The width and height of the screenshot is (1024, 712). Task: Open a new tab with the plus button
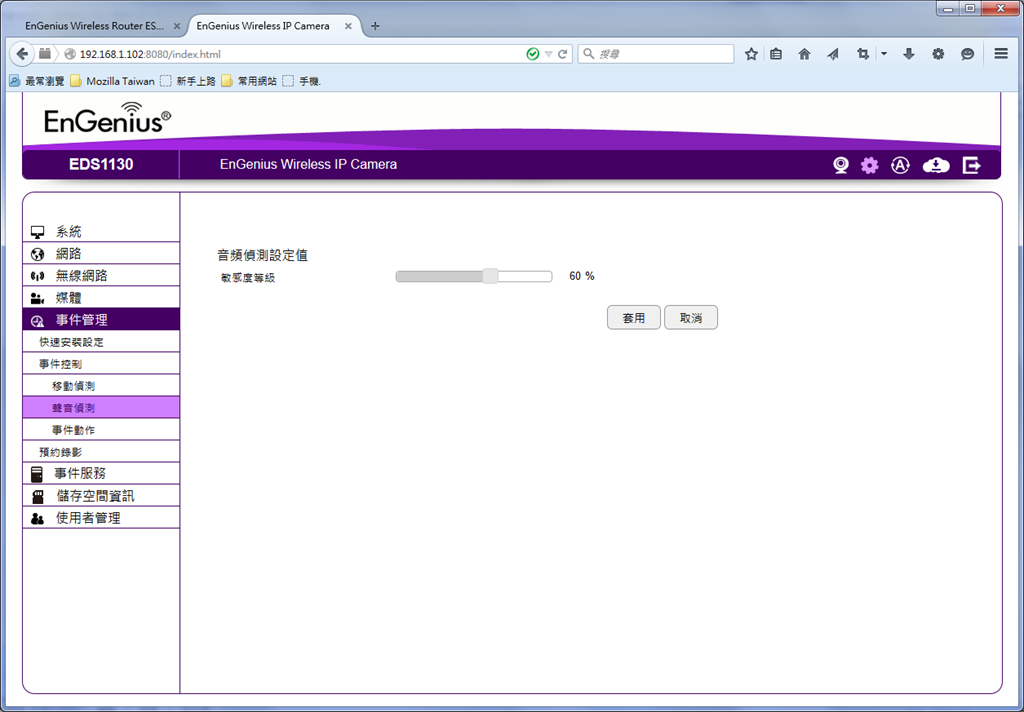[375, 26]
